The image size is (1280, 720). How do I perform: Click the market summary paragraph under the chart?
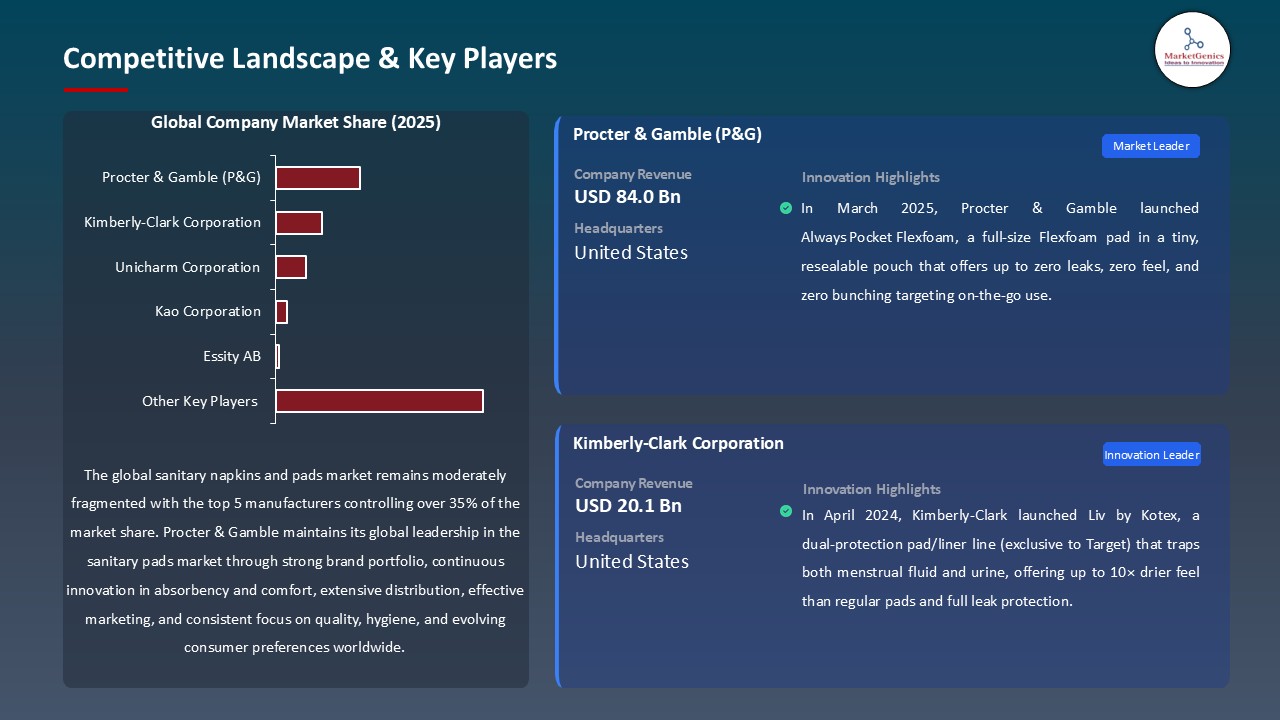click(x=295, y=561)
